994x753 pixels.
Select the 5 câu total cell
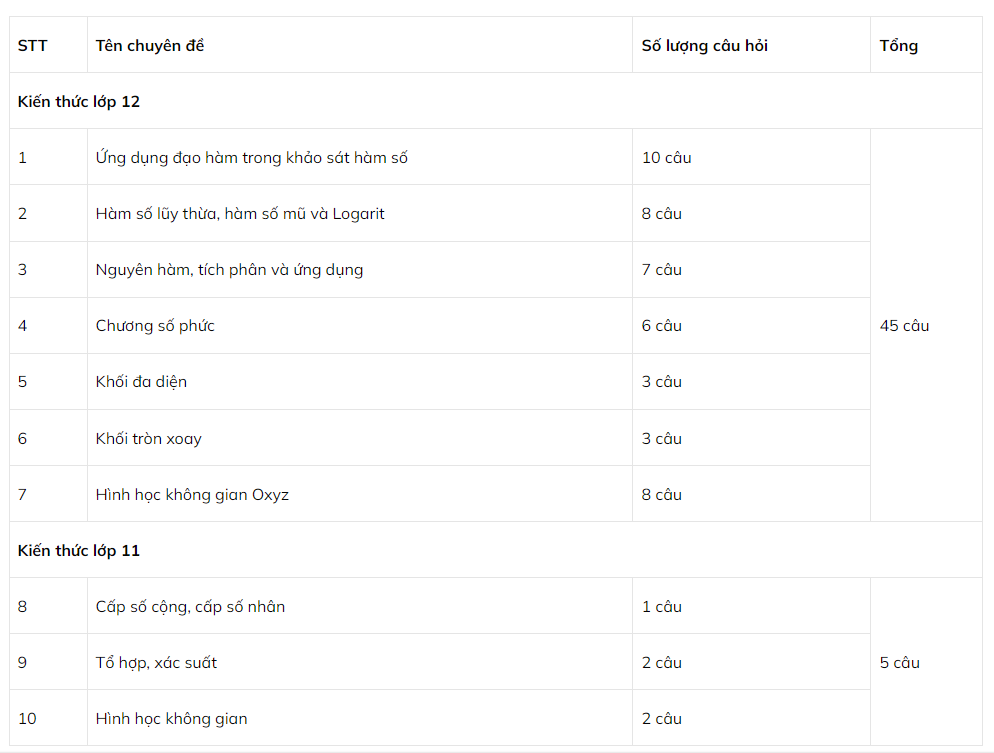[x=900, y=663]
